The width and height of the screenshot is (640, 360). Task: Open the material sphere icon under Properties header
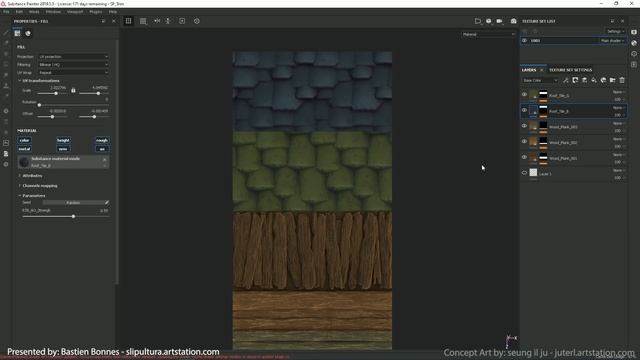click(x=28, y=33)
